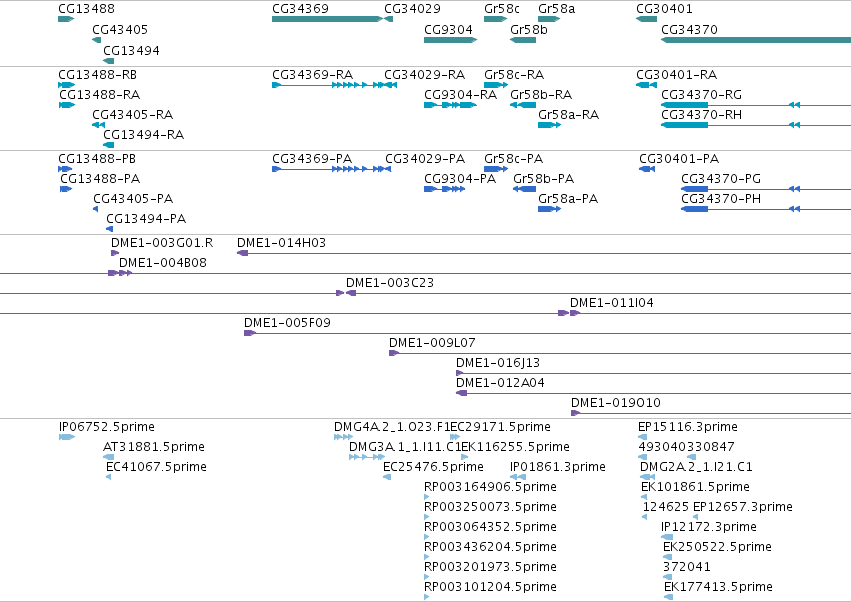Select EST RP003164906.5prime

[x=491, y=487]
